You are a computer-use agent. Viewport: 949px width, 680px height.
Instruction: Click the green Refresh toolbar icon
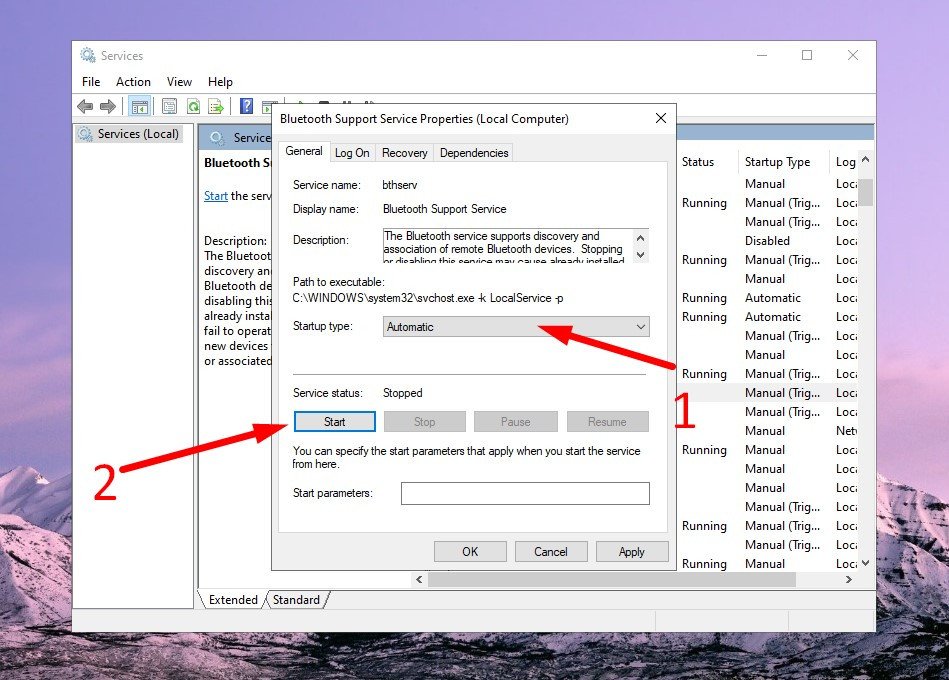[192, 106]
